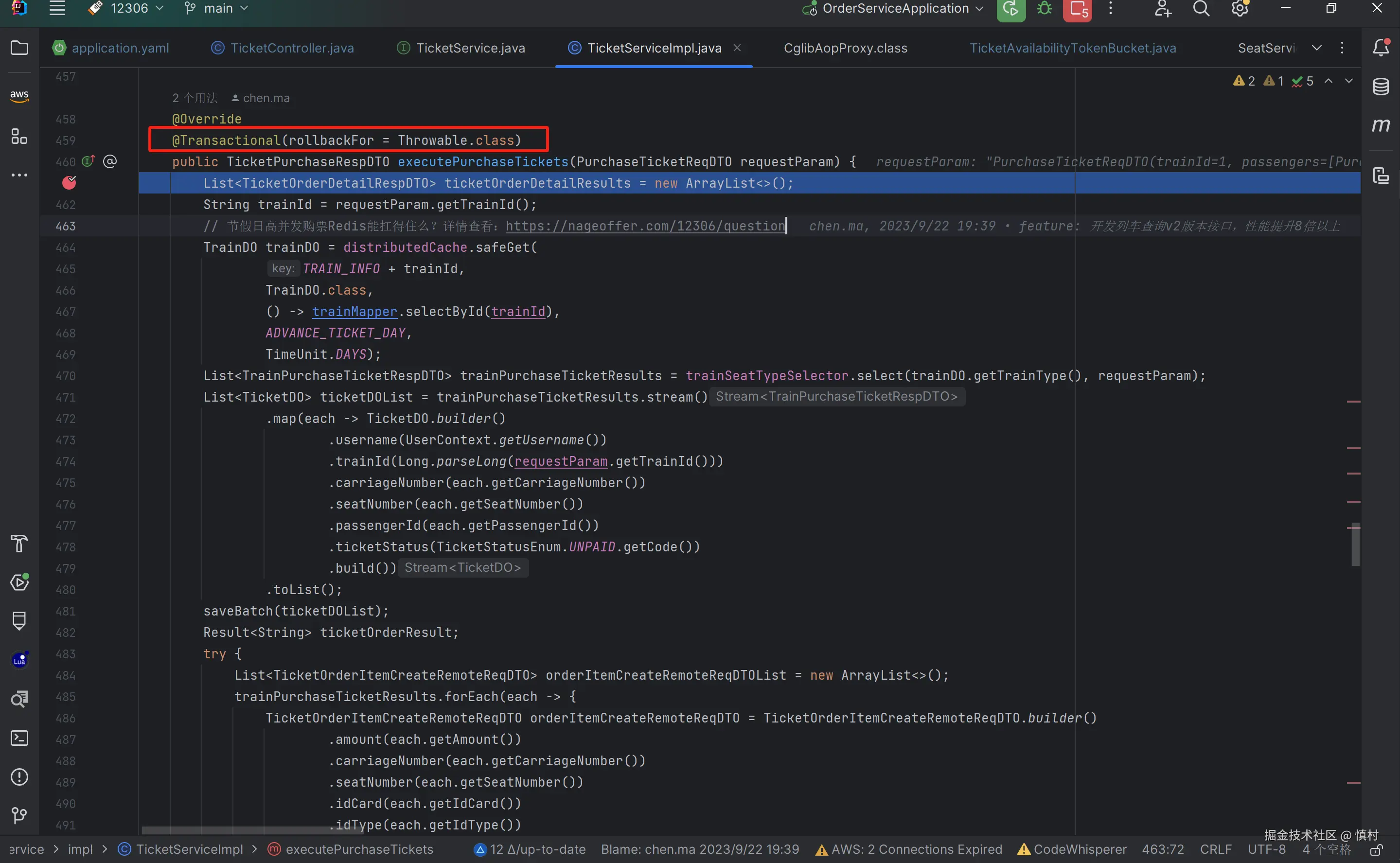Click the vertical editor scrollbar thumb
1400x863 pixels.
[1355, 544]
